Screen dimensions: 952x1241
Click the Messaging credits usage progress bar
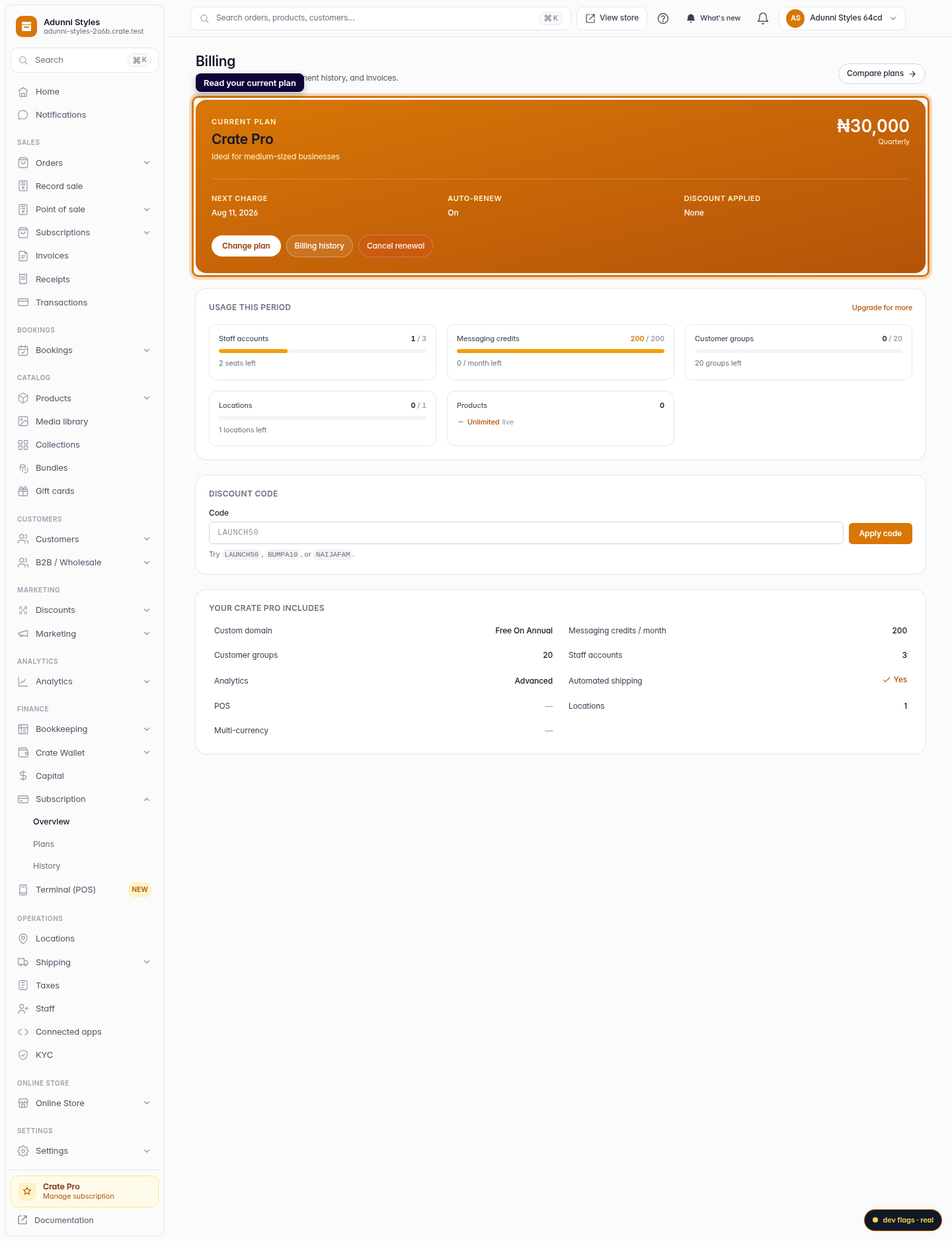pos(561,351)
